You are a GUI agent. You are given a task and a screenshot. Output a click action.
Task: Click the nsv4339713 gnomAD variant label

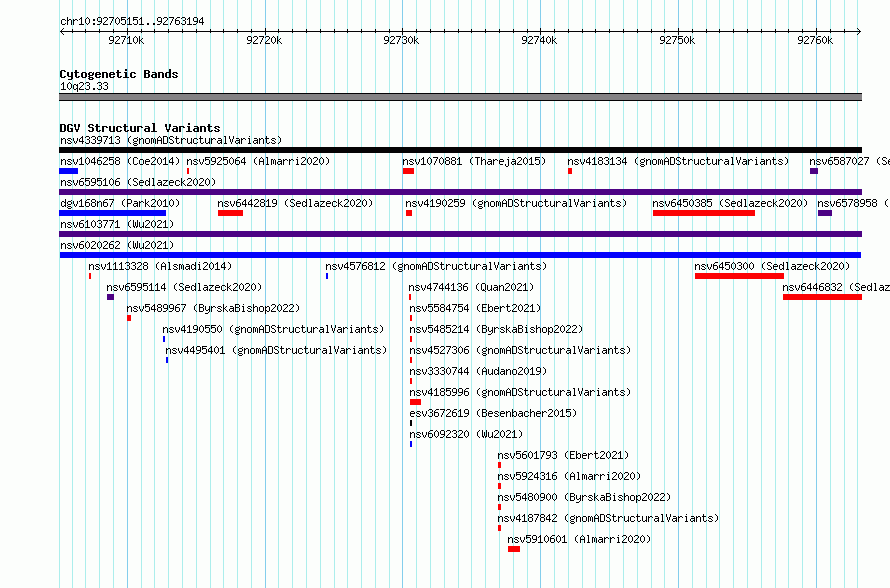click(171, 140)
